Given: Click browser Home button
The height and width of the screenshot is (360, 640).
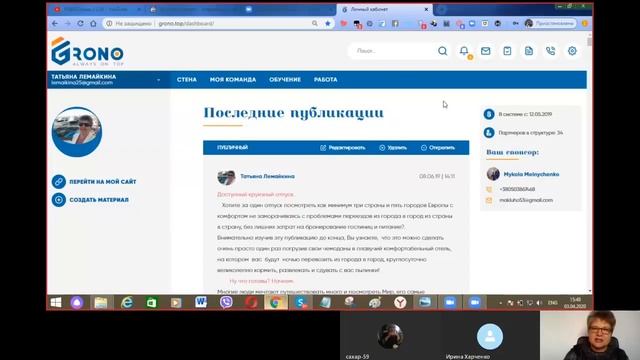Looking at the screenshot, I should tap(93, 24).
